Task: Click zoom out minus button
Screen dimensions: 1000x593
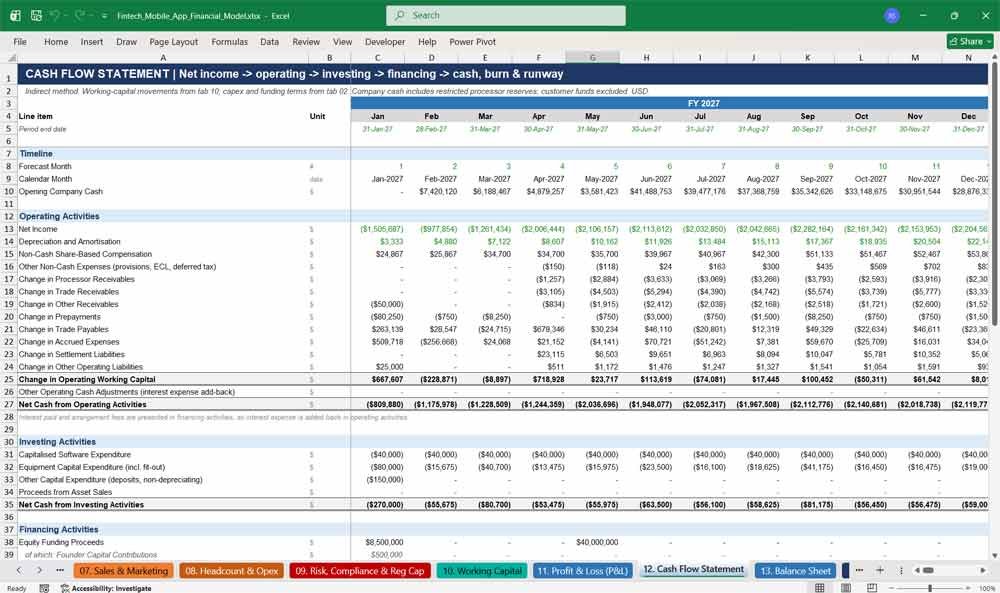Action: click(x=891, y=588)
